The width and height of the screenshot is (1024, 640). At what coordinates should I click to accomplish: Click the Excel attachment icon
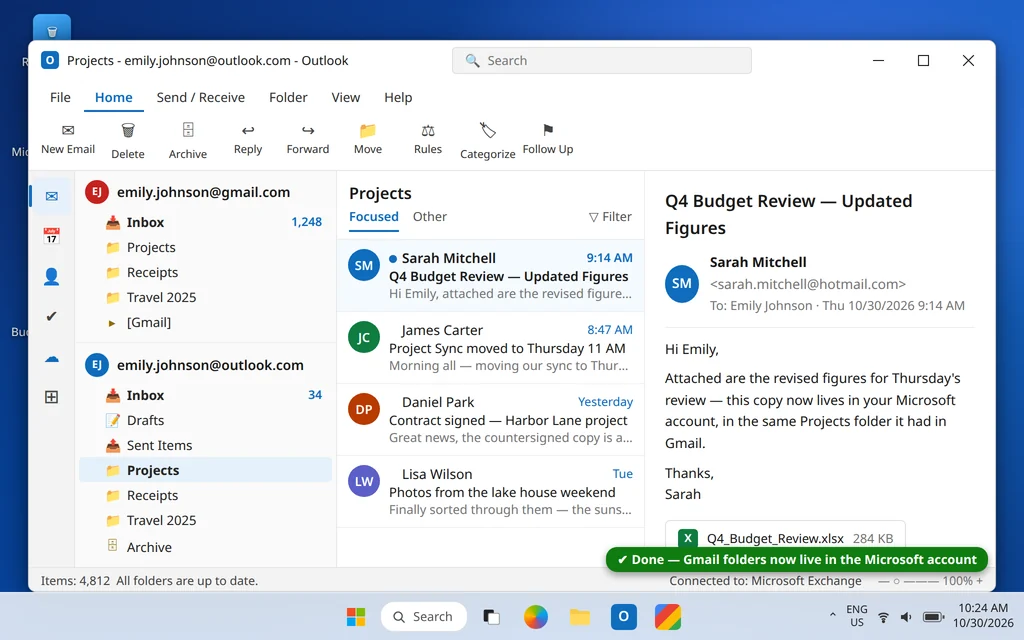(x=688, y=538)
